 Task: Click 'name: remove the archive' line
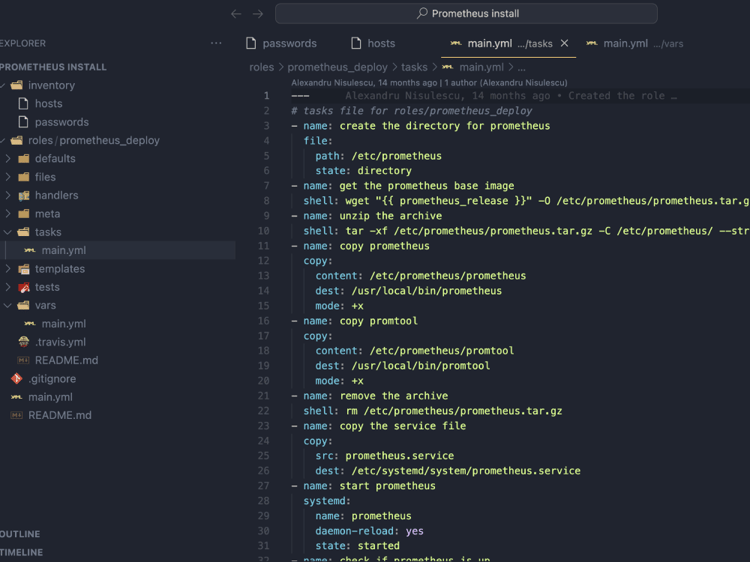coord(375,396)
